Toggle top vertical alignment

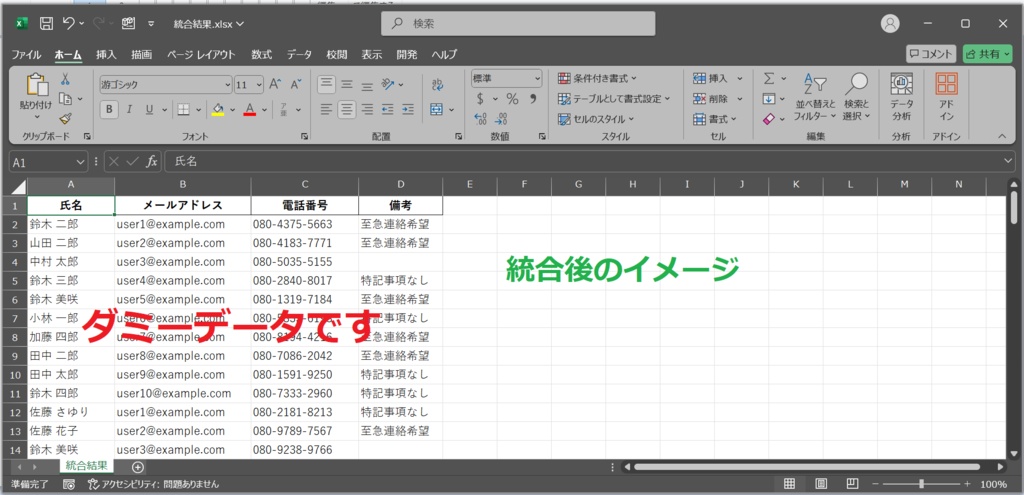[326, 84]
